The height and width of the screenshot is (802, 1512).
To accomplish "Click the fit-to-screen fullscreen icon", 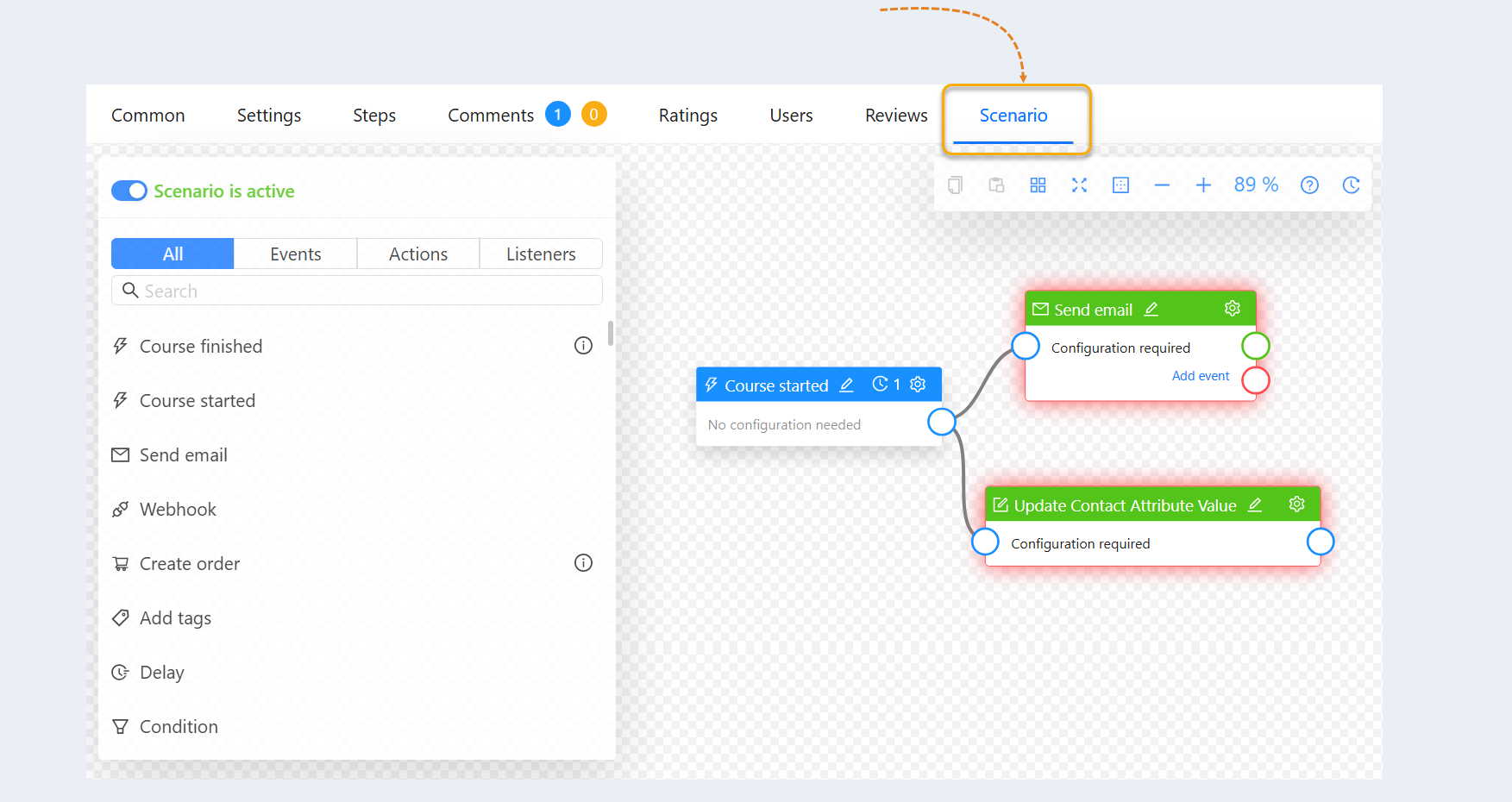I will coord(1079,185).
